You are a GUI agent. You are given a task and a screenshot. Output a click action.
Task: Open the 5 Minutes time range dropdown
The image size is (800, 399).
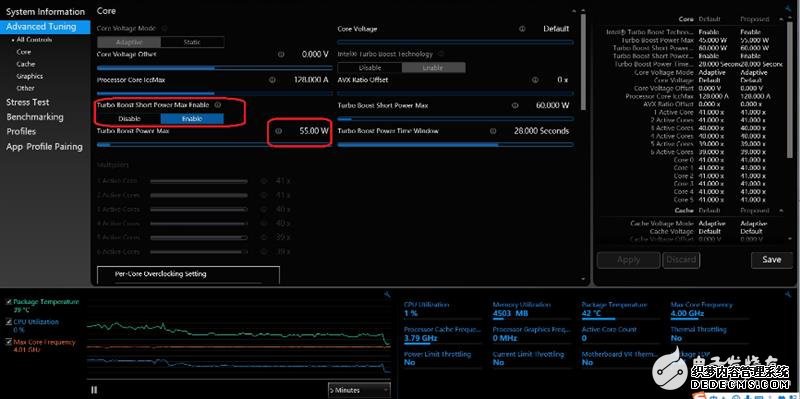359,390
